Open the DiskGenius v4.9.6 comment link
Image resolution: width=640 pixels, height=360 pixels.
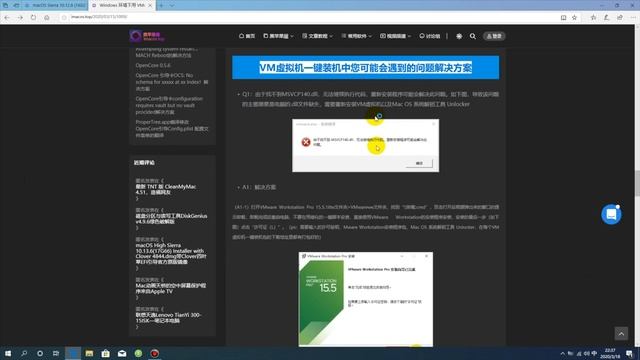(171, 219)
